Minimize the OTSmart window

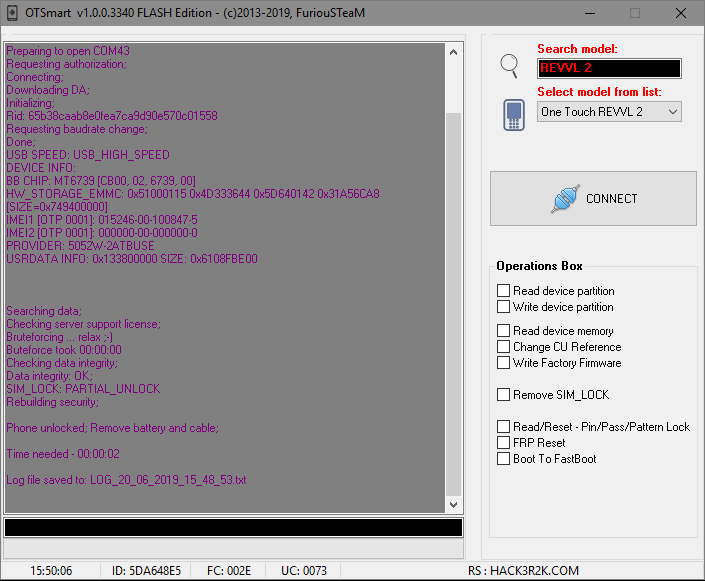coord(590,13)
